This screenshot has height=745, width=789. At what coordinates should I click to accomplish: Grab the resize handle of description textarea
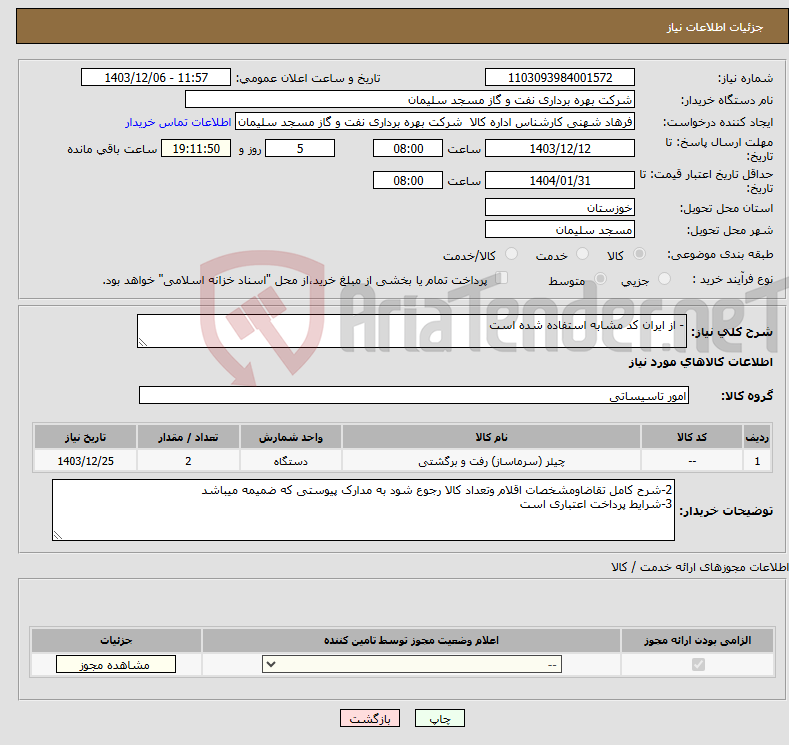point(142,343)
